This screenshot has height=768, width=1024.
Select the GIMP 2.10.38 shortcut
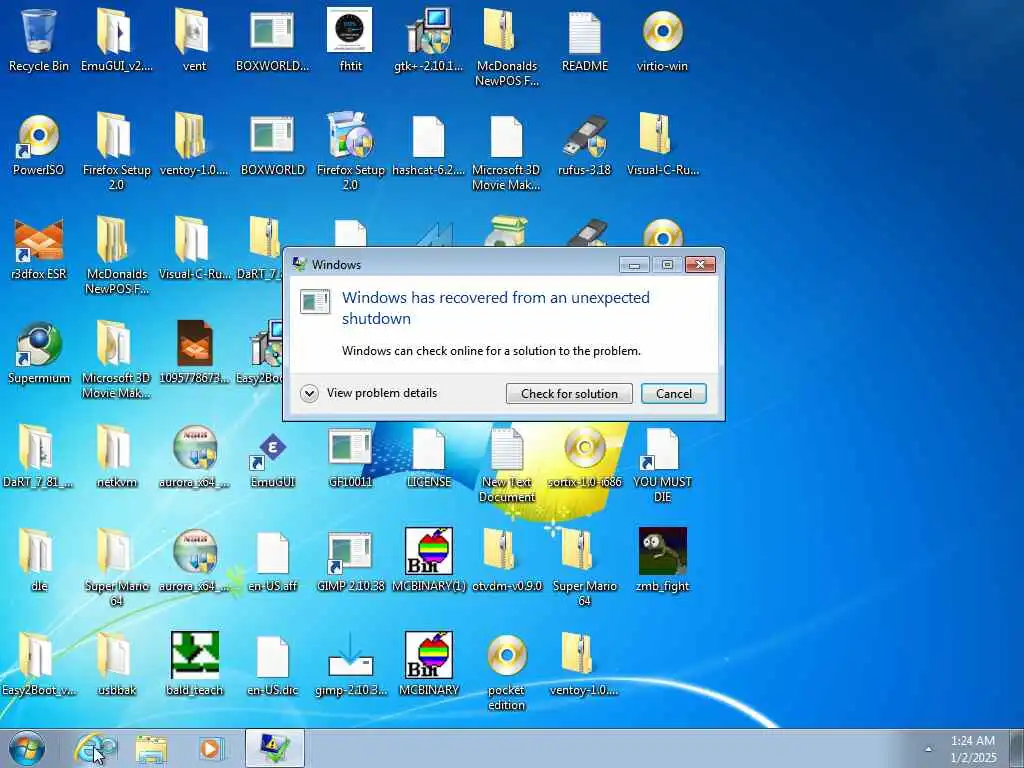click(350, 552)
